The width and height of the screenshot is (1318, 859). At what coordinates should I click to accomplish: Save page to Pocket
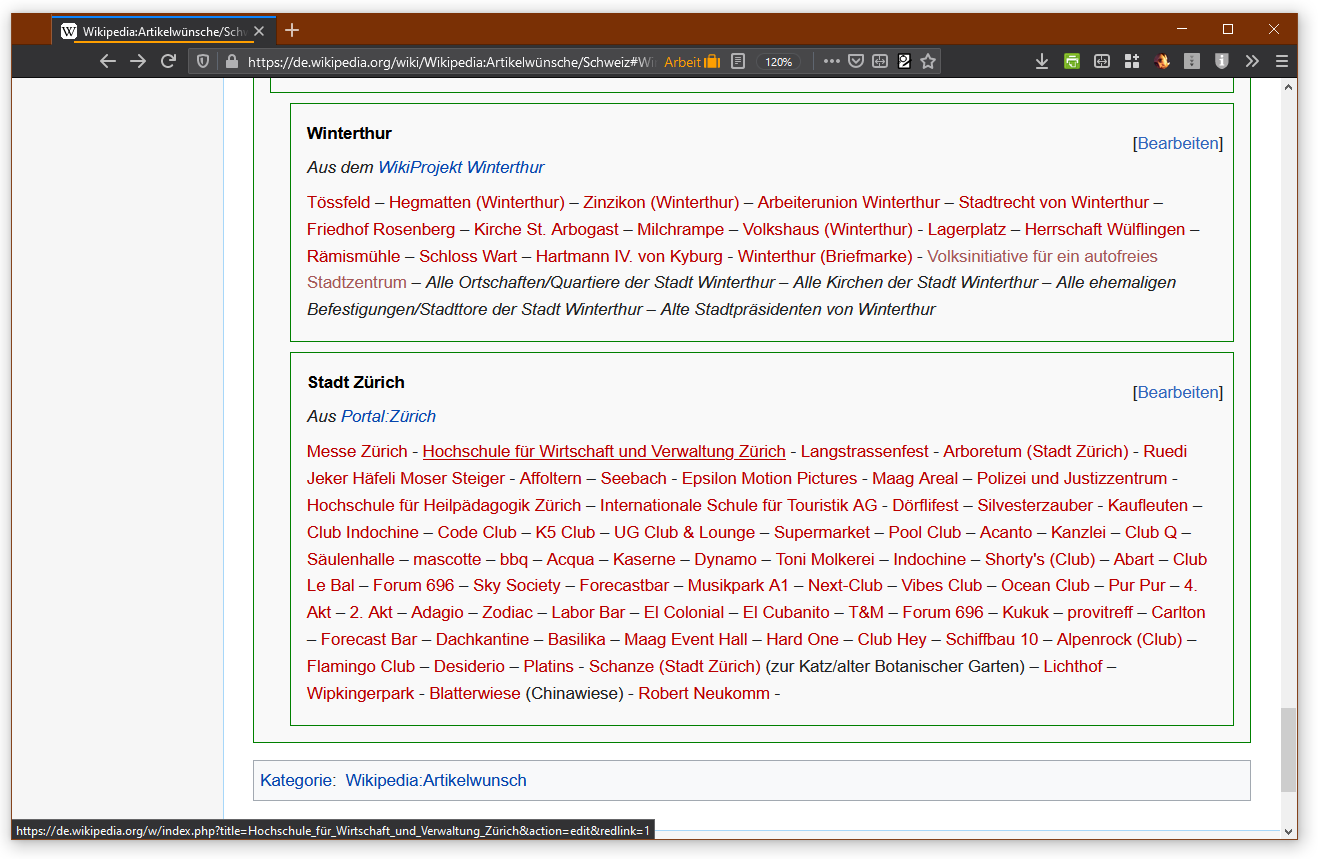(856, 61)
